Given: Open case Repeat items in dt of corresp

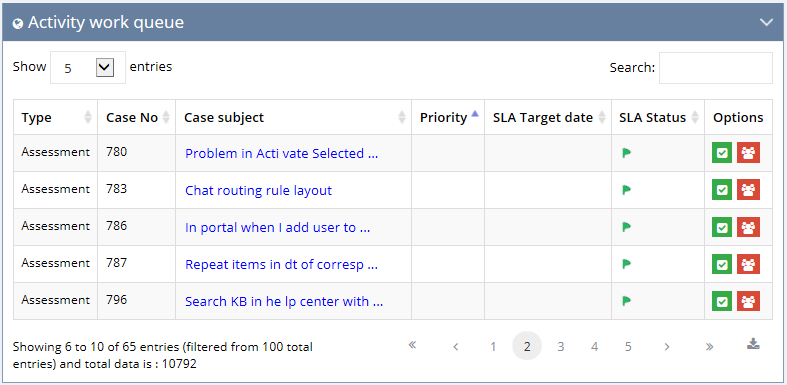Looking at the screenshot, I should point(281,265).
